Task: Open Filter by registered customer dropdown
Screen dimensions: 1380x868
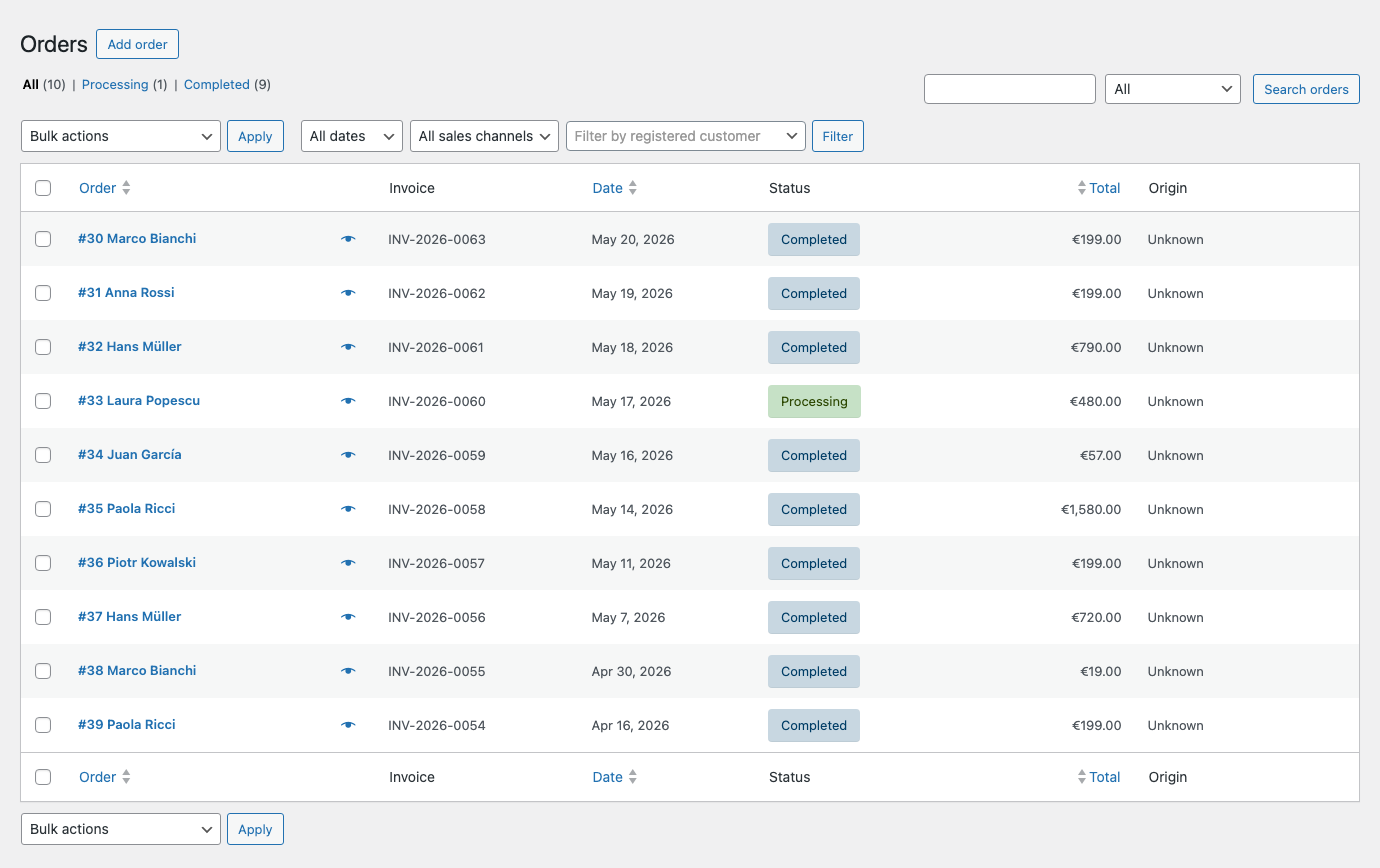Action: (686, 136)
